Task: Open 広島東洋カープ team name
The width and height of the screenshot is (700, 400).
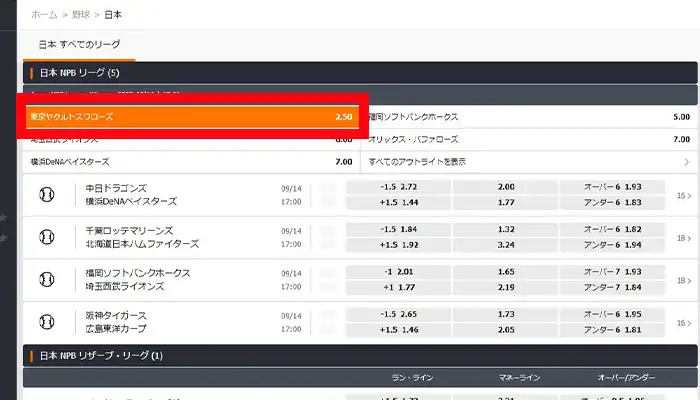Action: (x=116, y=329)
